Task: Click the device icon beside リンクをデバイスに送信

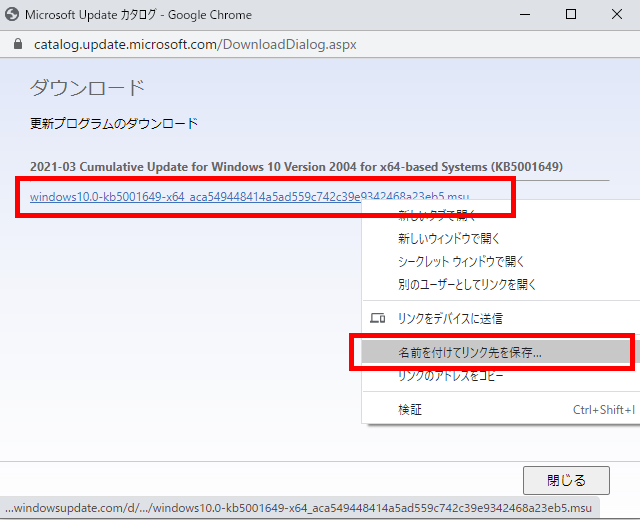Action: (378, 318)
